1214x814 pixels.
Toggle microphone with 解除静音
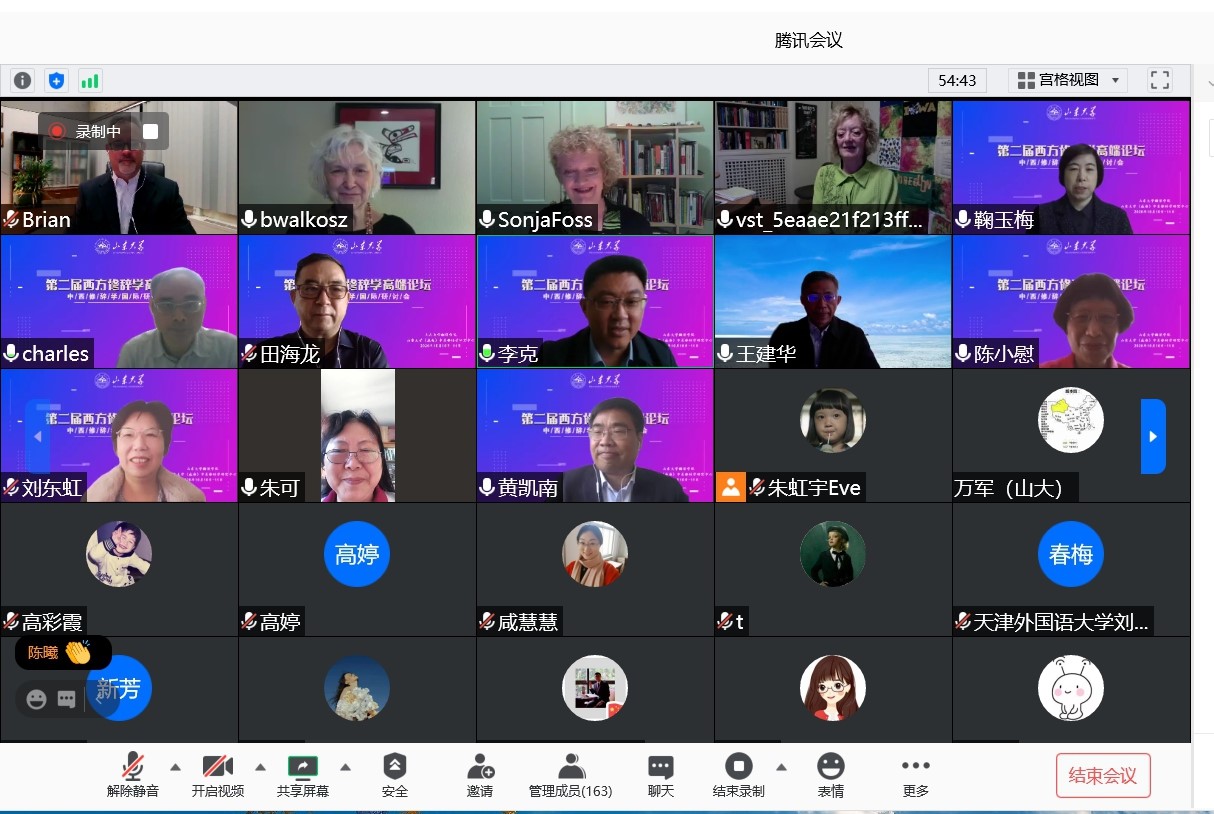(133, 775)
